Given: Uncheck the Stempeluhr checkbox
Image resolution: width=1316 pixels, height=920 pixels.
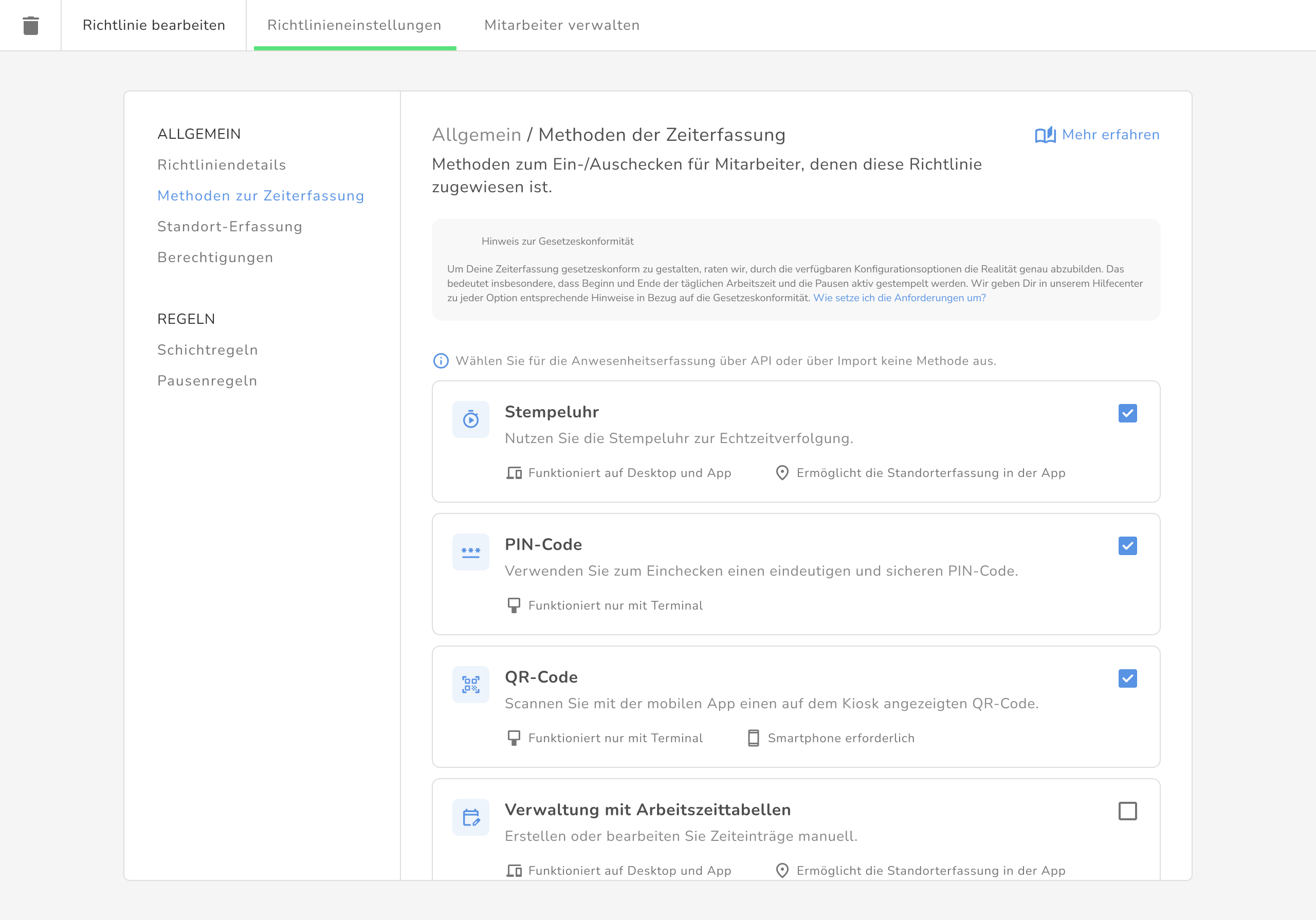Looking at the screenshot, I should click(x=1127, y=413).
